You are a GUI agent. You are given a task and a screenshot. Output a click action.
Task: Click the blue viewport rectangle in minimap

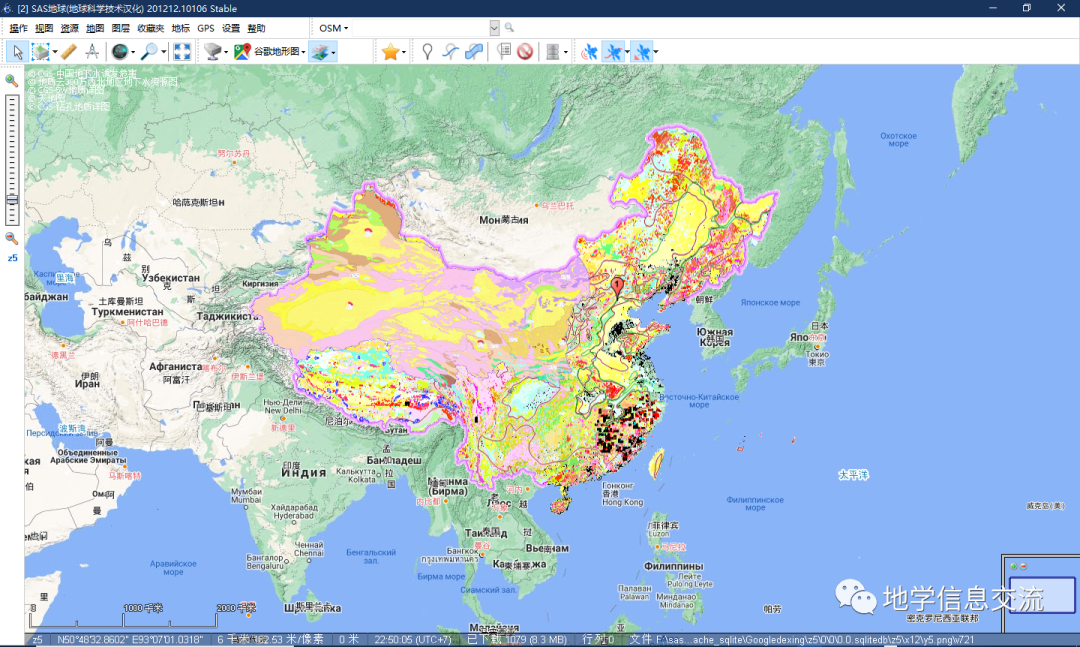tap(1042, 595)
